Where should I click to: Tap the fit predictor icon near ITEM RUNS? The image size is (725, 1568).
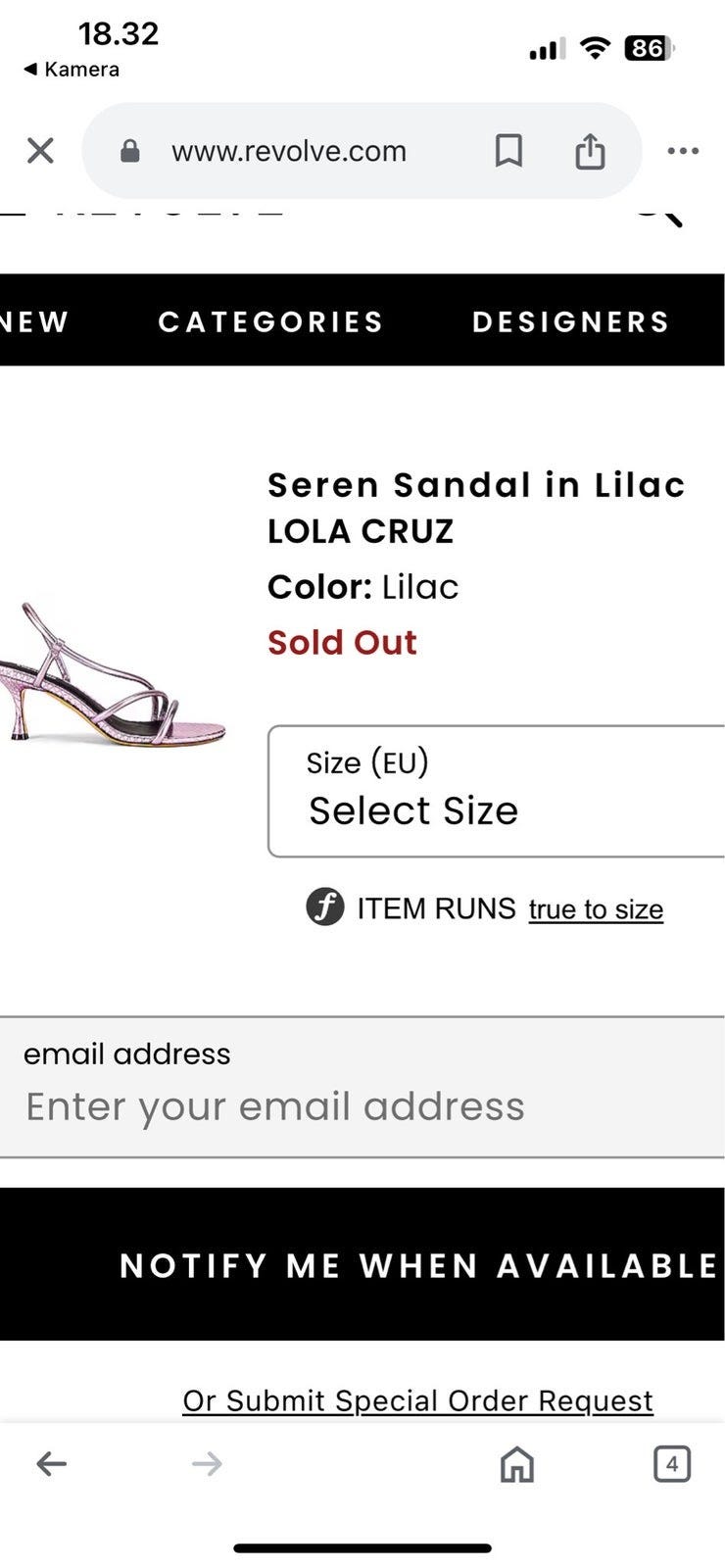point(325,906)
